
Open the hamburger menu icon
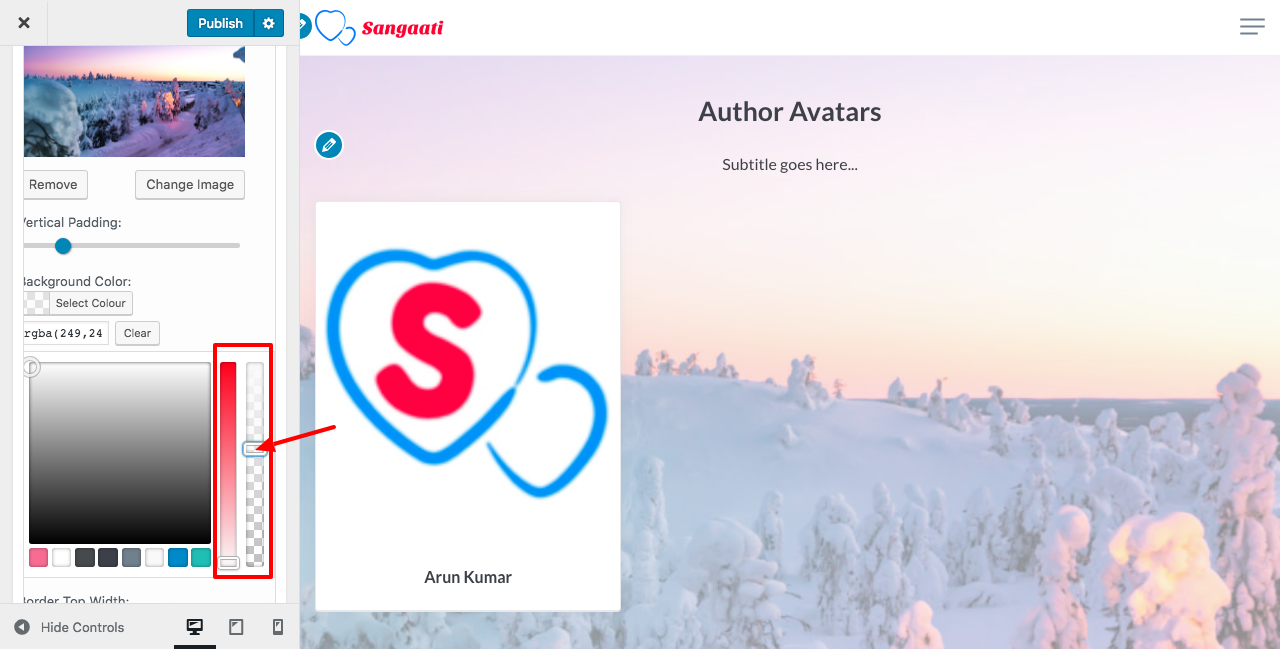pyautogui.click(x=1252, y=27)
